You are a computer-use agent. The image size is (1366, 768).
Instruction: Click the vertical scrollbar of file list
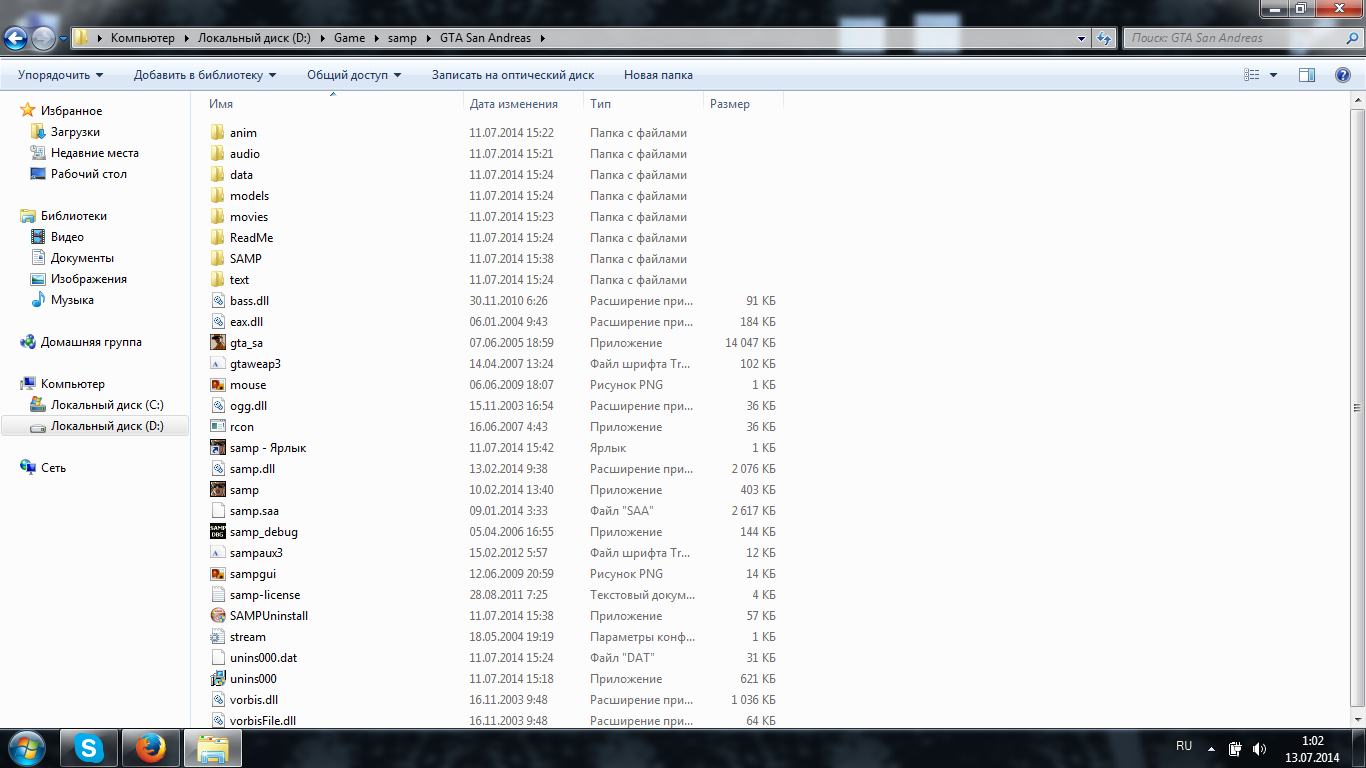(x=1357, y=408)
